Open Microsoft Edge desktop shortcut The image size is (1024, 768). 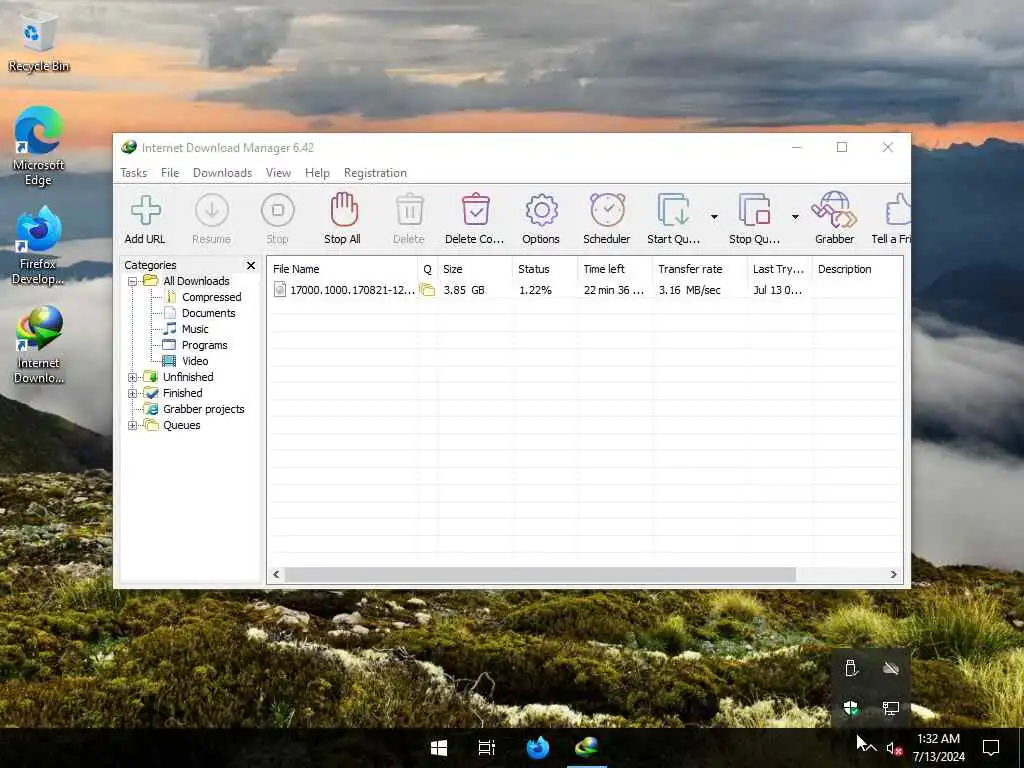point(38,146)
